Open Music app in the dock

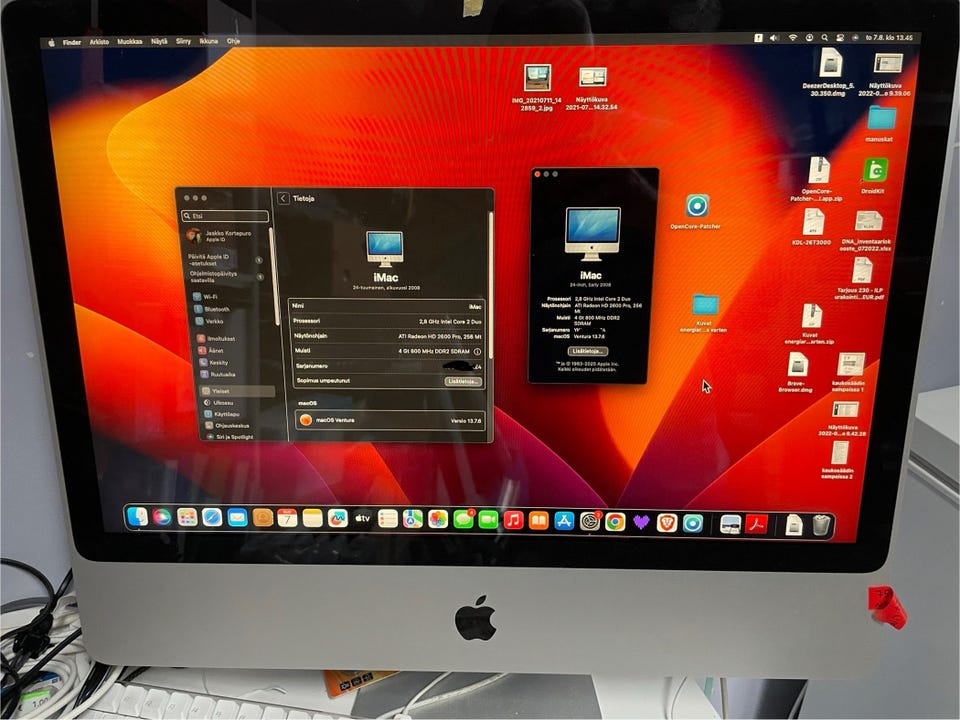click(x=513, y=520)
